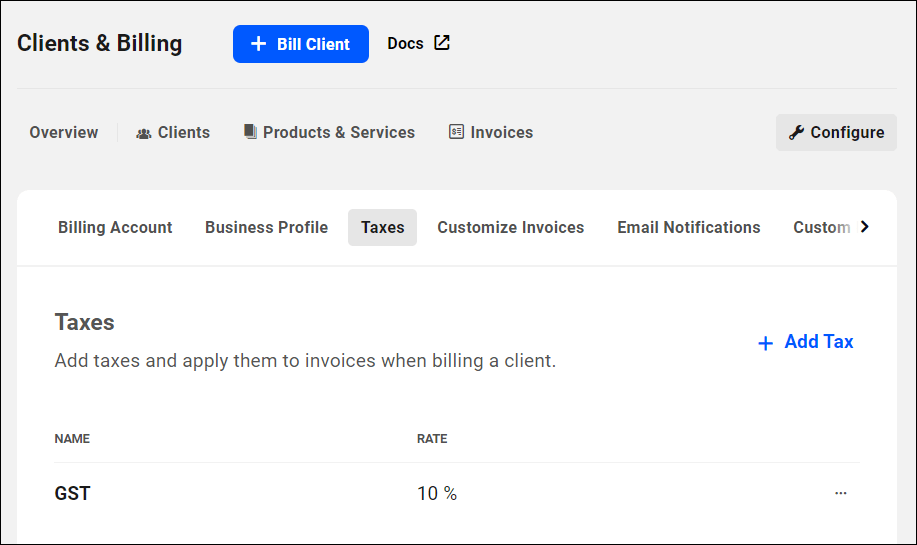Select the Business Profile tab
917x545 pixels.
tap(266, 227)
